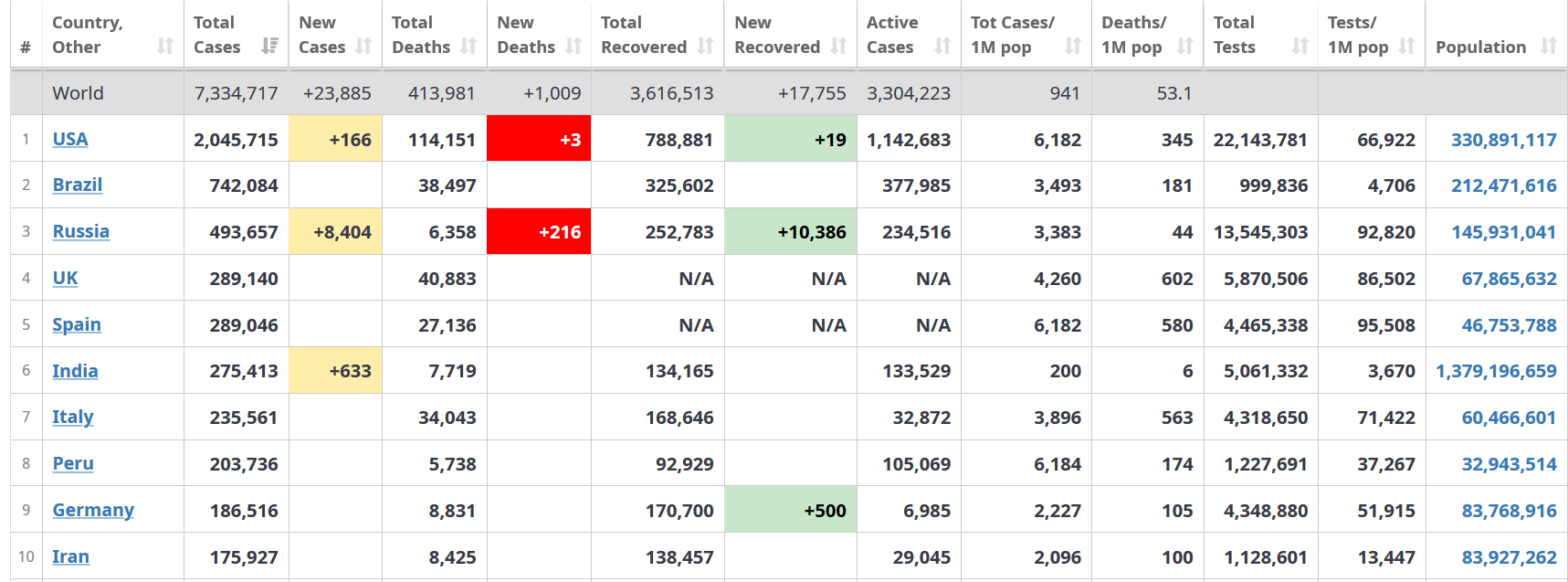Sort the New Deaths column via its icon
This screenshot has height=582, width=1568.
[x=574, y=46]
